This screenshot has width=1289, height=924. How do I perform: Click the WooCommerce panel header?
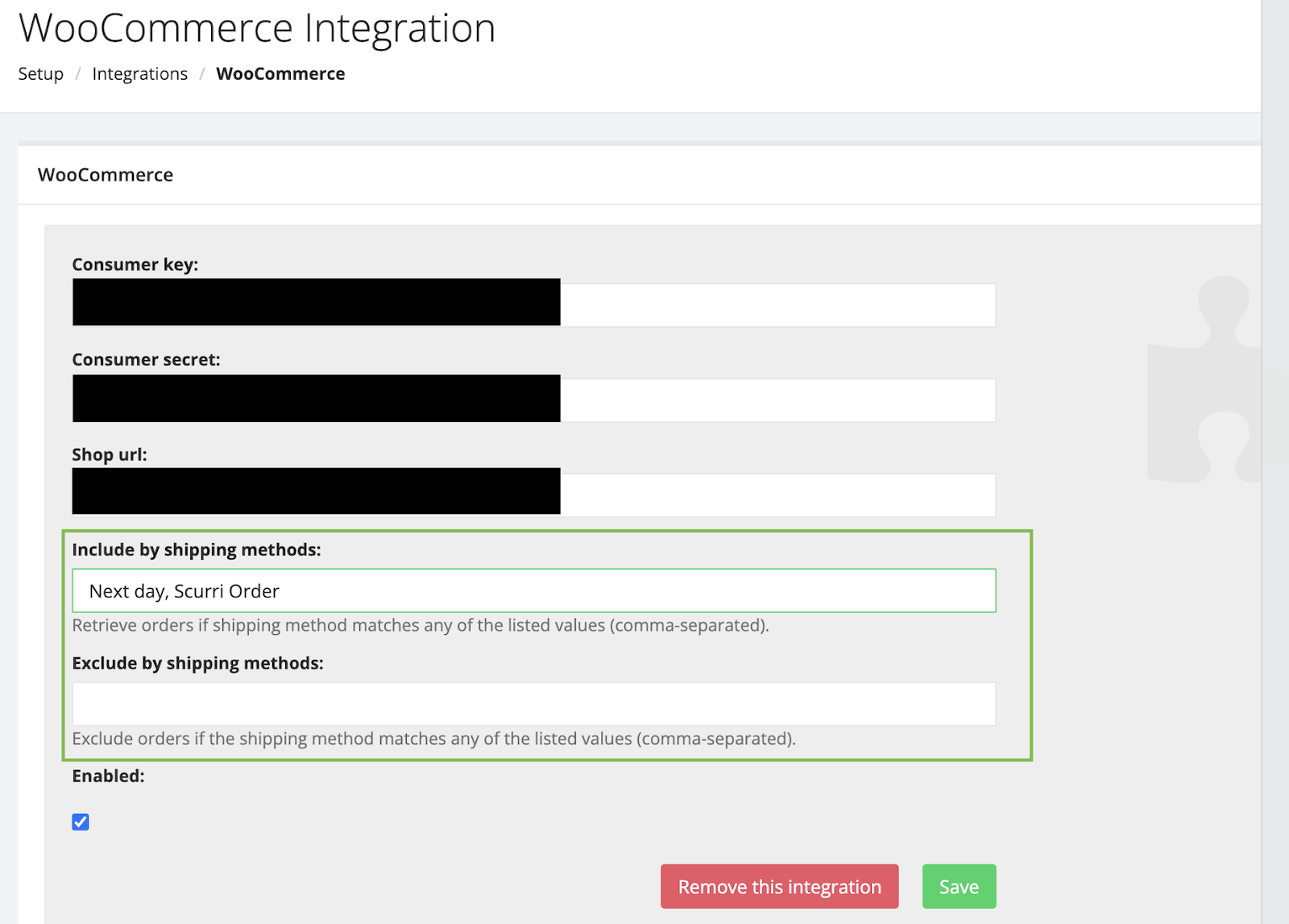(x=106, y=175)
